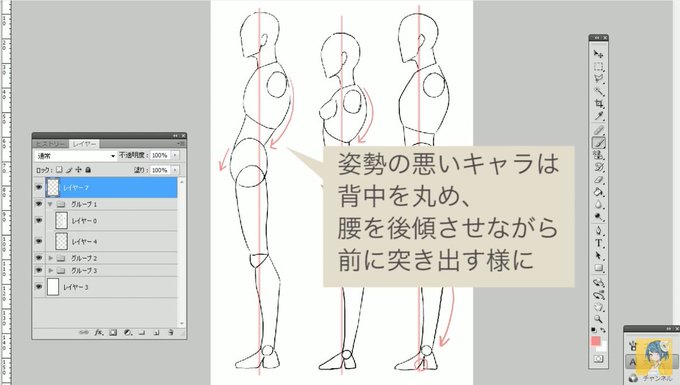Viewport: 680px width, 385px height.
Task: Open the チャンネル panel tab
Action: tap(657, 378)
